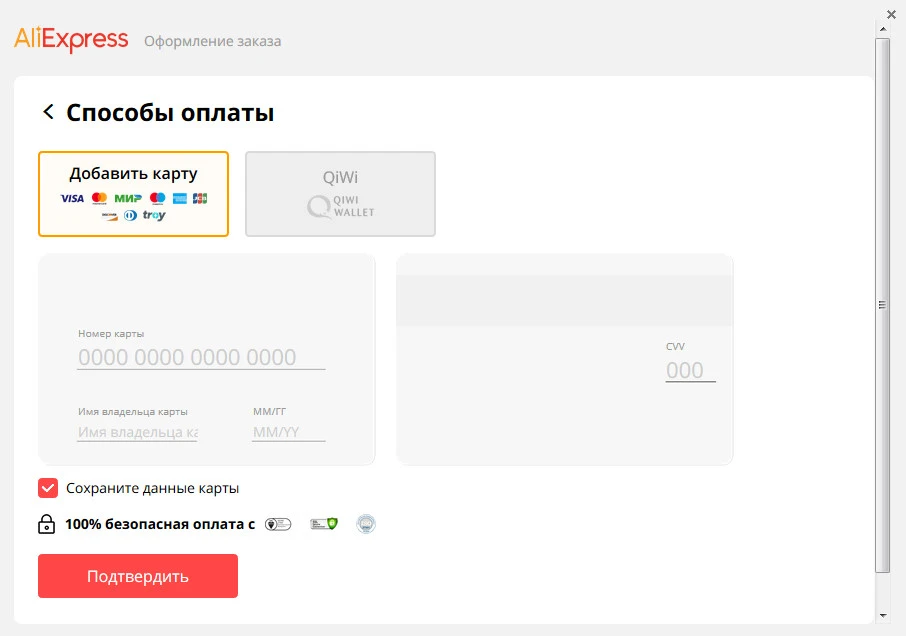Click the scrollbar up arrow
The width and height of the screenshot is (906, 636).
883,28
